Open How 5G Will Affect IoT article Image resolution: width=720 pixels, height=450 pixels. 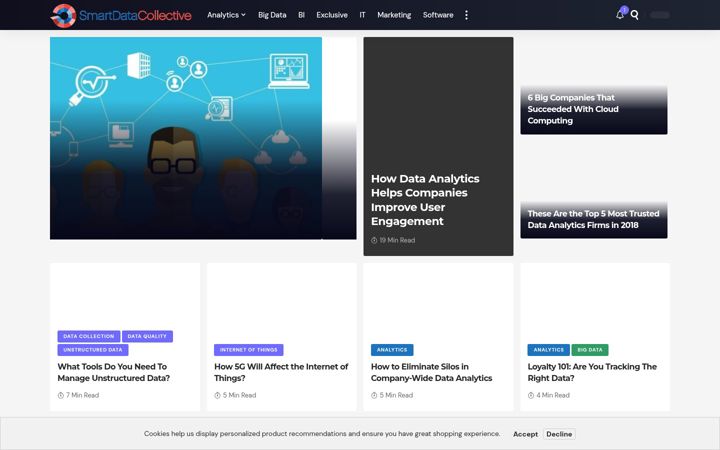coord(281,372)
